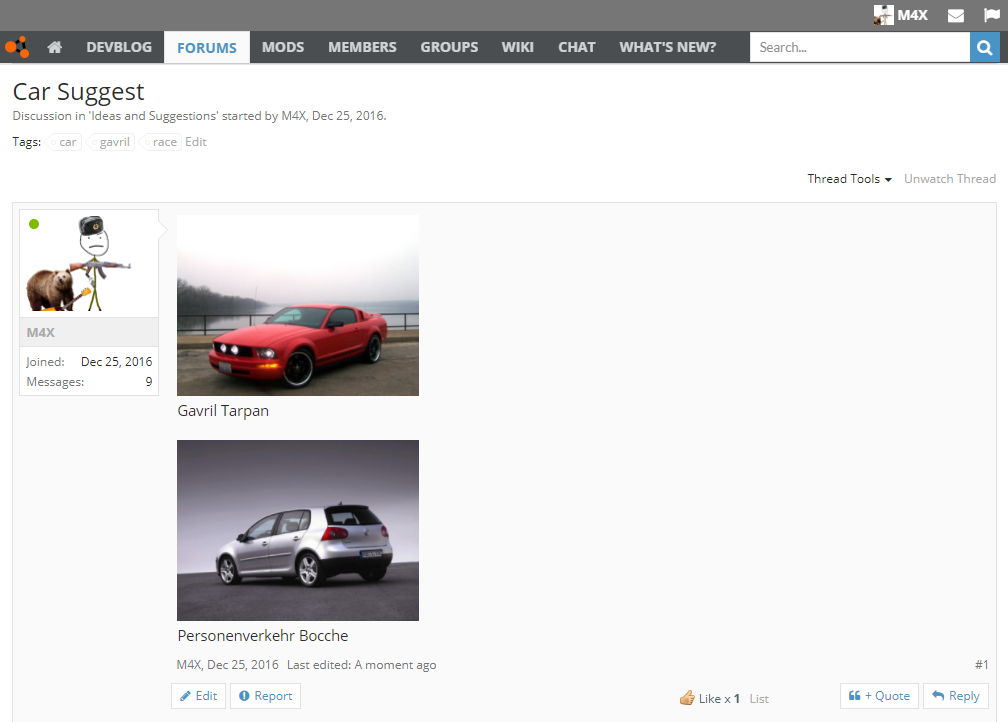Screen dimensions: 1008x722
Task: Click the orange site logo icon
Action: 17,47
